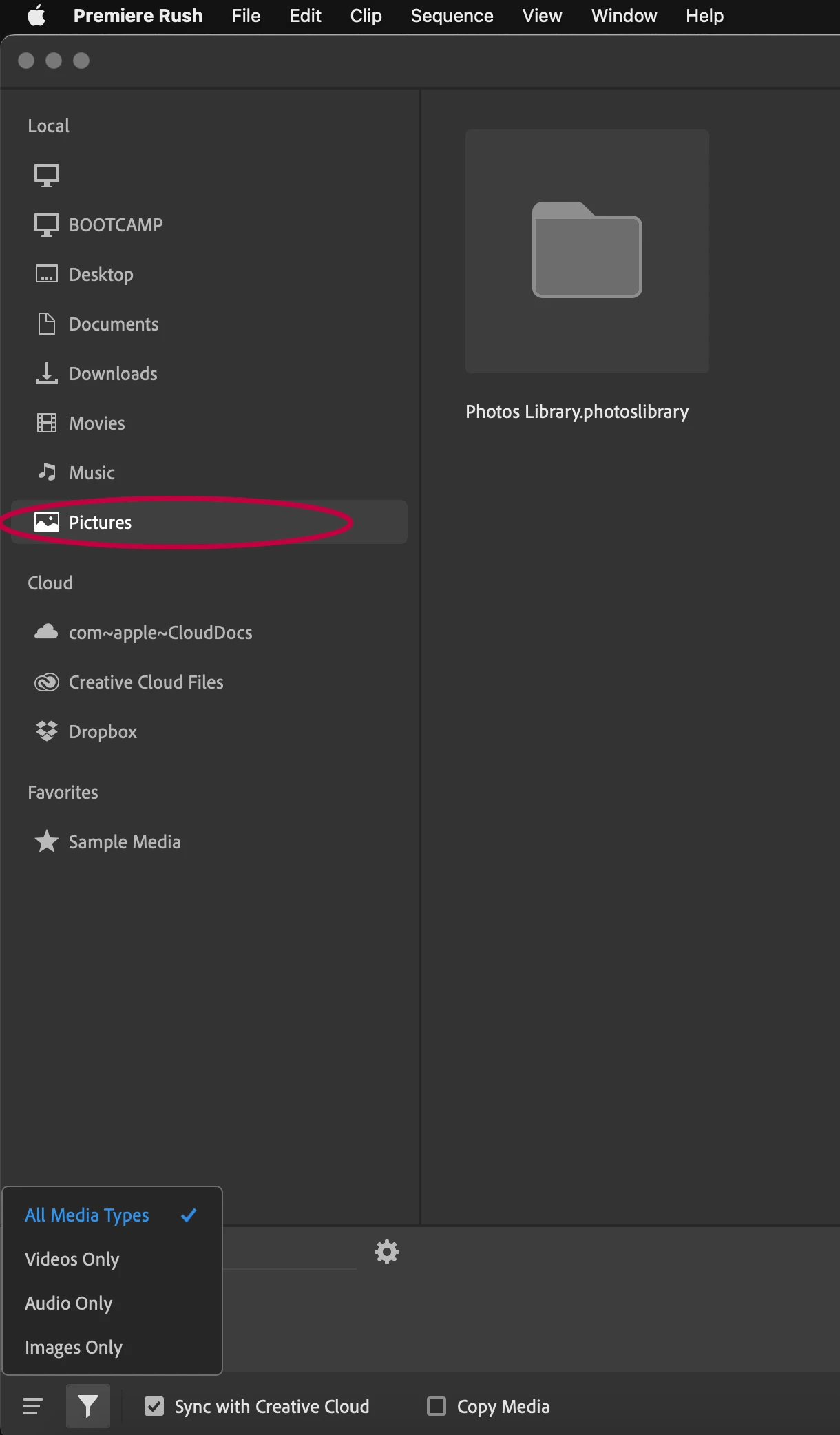
Task: Enable the Copy Media checkbox
Action: pos(437,1406)
